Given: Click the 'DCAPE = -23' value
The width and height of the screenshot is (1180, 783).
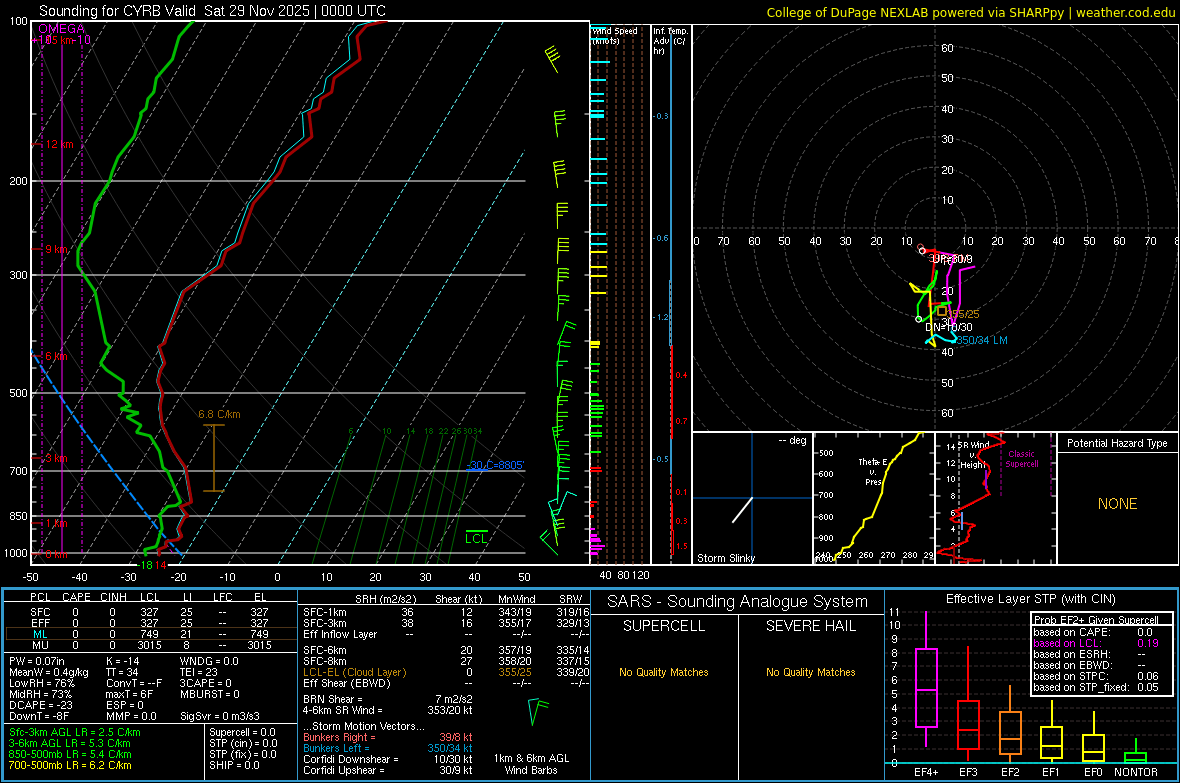Looking at the screenshot, I should click(x=40, y=705).
